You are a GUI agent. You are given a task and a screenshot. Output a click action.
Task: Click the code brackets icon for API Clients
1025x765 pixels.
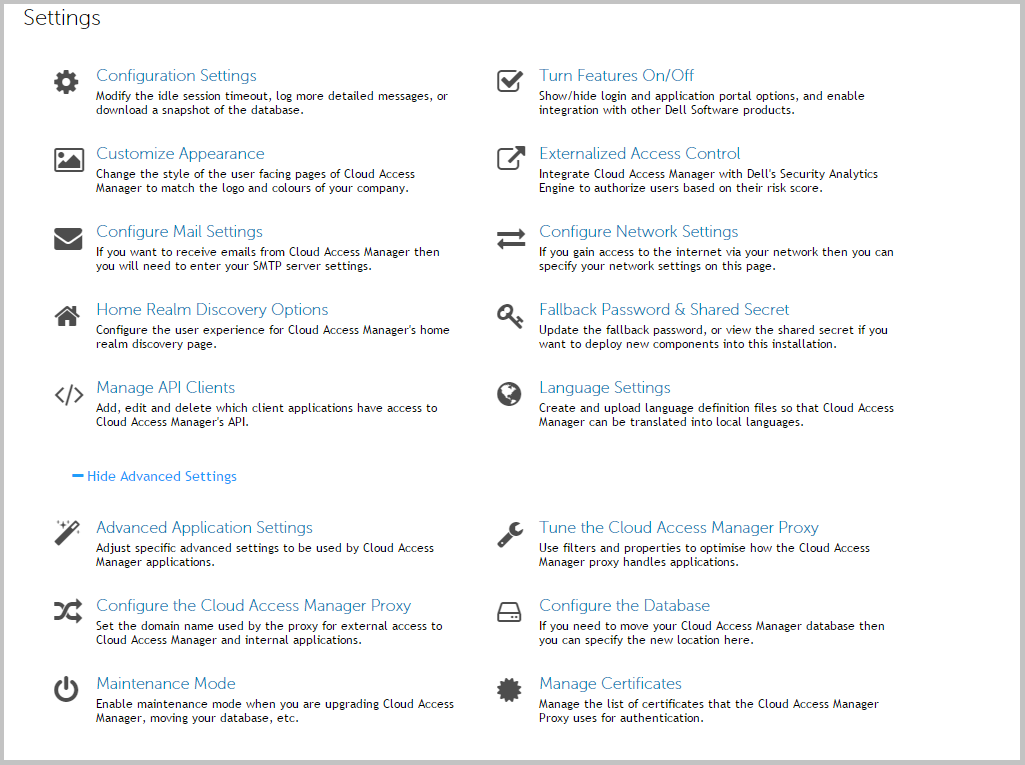68,395
